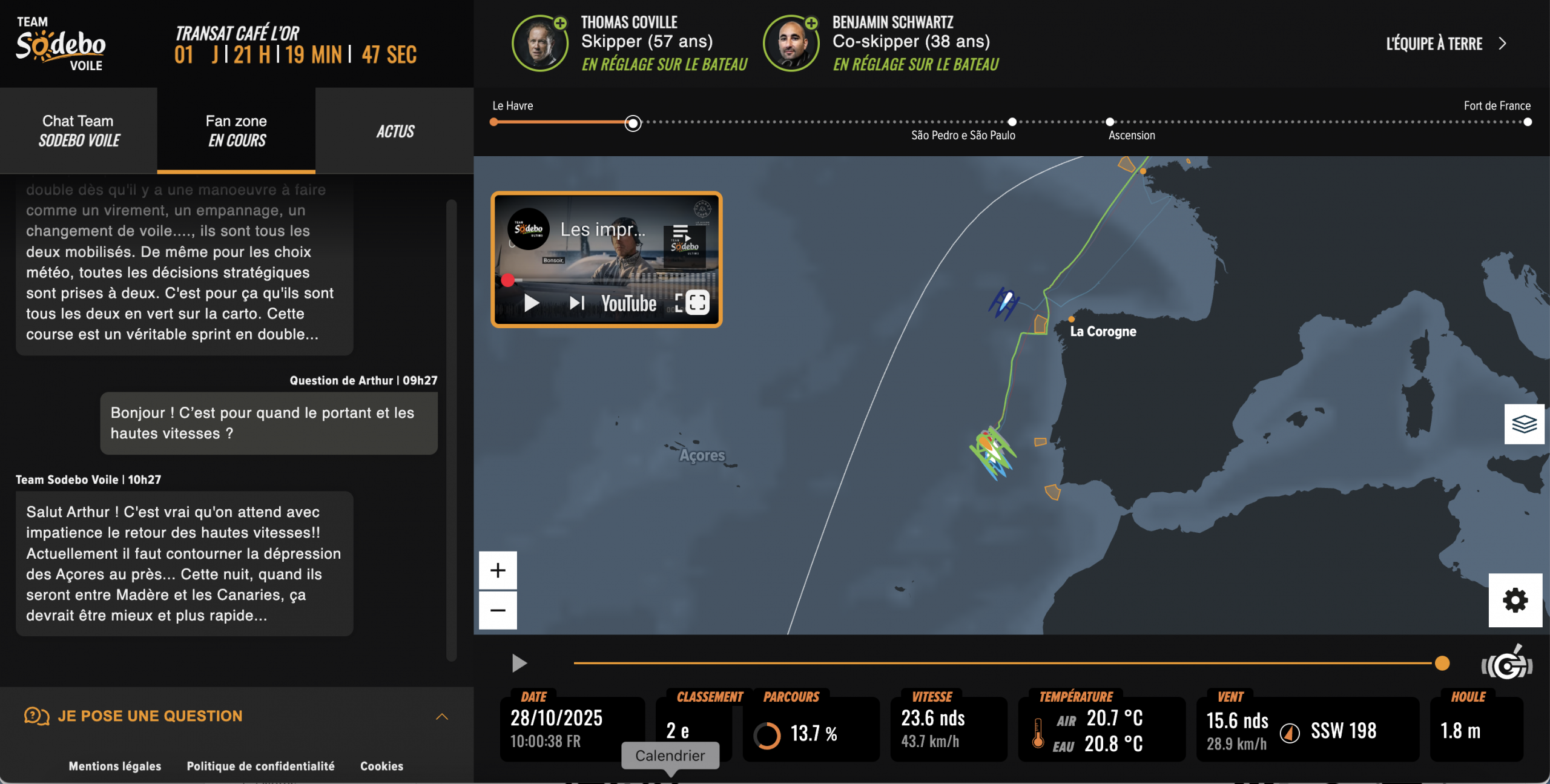The width and height of the screenshot is (1550, 784).
Task: Zoom in on the map
Action: (x=498, y=570)
